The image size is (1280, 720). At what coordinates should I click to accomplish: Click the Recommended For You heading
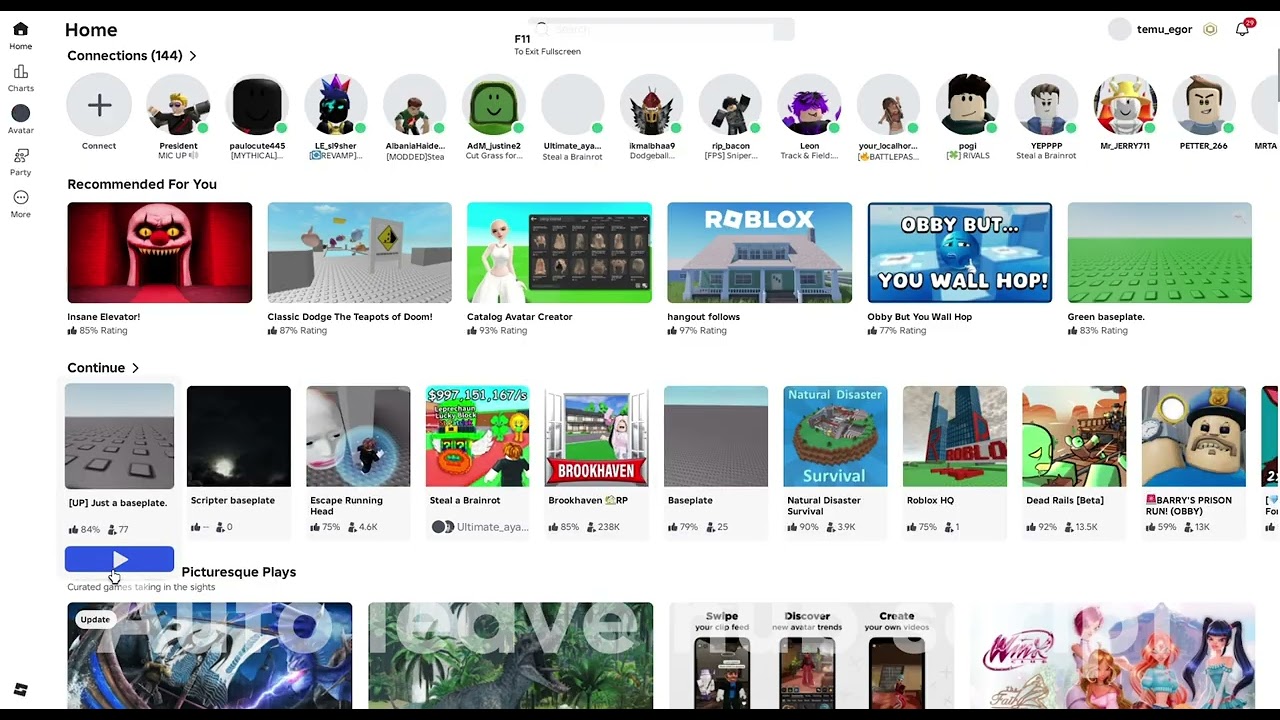click(142, 184)
